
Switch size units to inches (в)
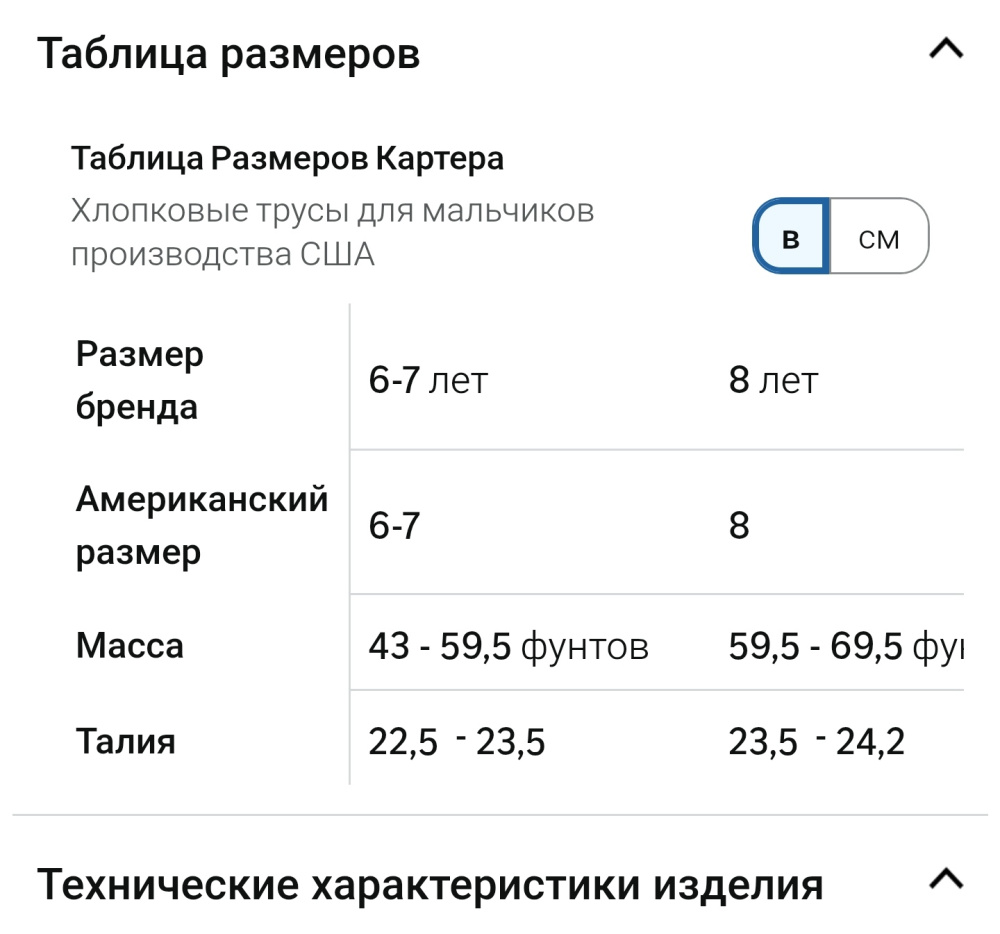[791, 237]
